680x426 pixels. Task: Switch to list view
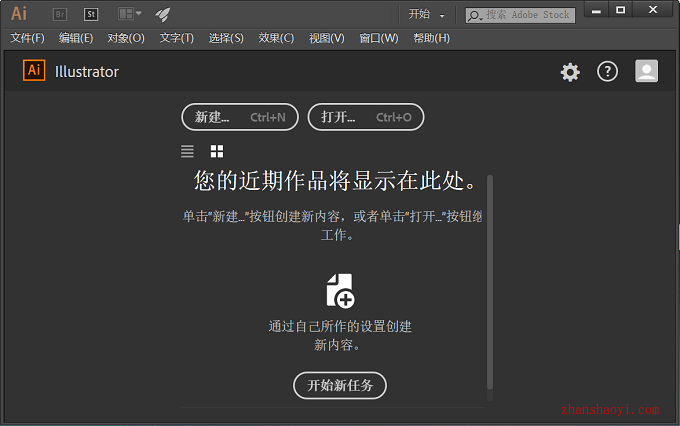187,151
